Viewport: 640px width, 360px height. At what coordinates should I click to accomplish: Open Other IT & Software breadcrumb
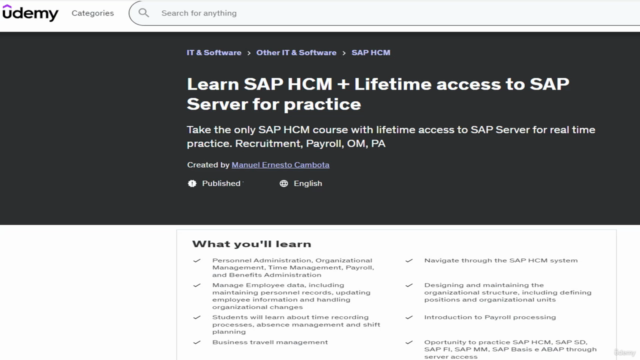click(296, 53)
